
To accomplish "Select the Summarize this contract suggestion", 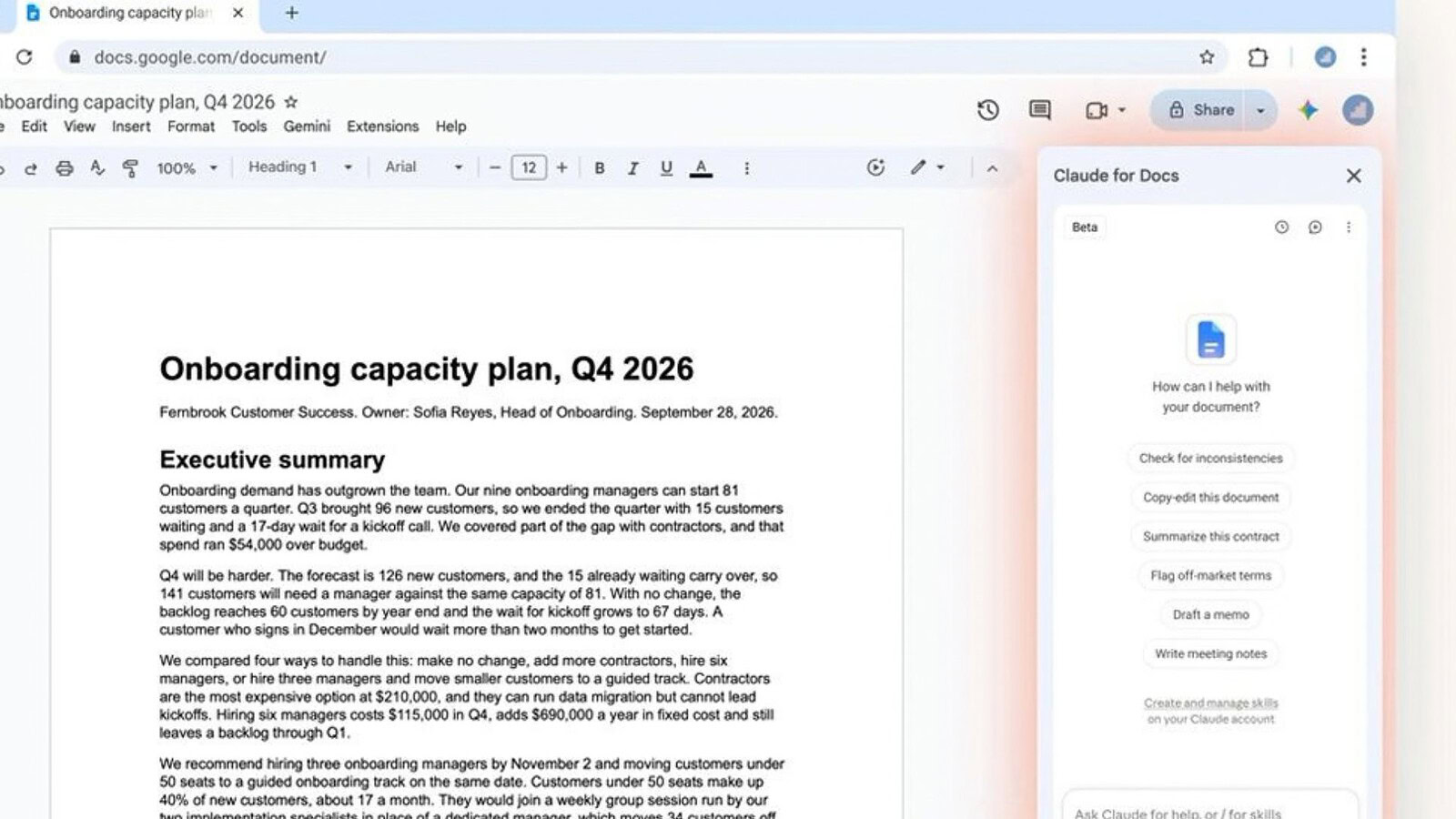I will coord(1210,537).
